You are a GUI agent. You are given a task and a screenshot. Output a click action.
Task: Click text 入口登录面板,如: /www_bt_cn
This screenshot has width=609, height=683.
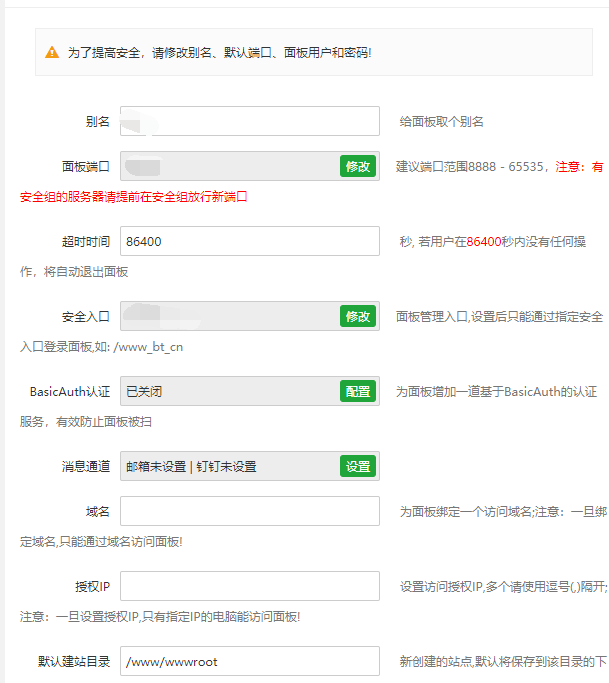101,347
